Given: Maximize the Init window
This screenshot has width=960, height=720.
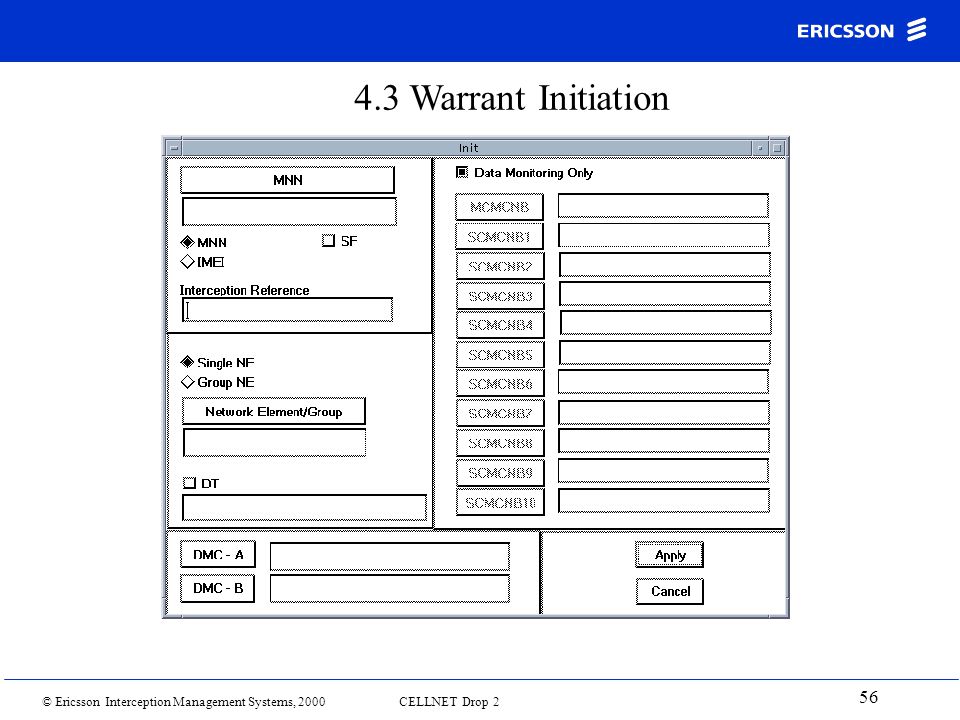Looking at the screenshot, I should click(x=778, y=148).
